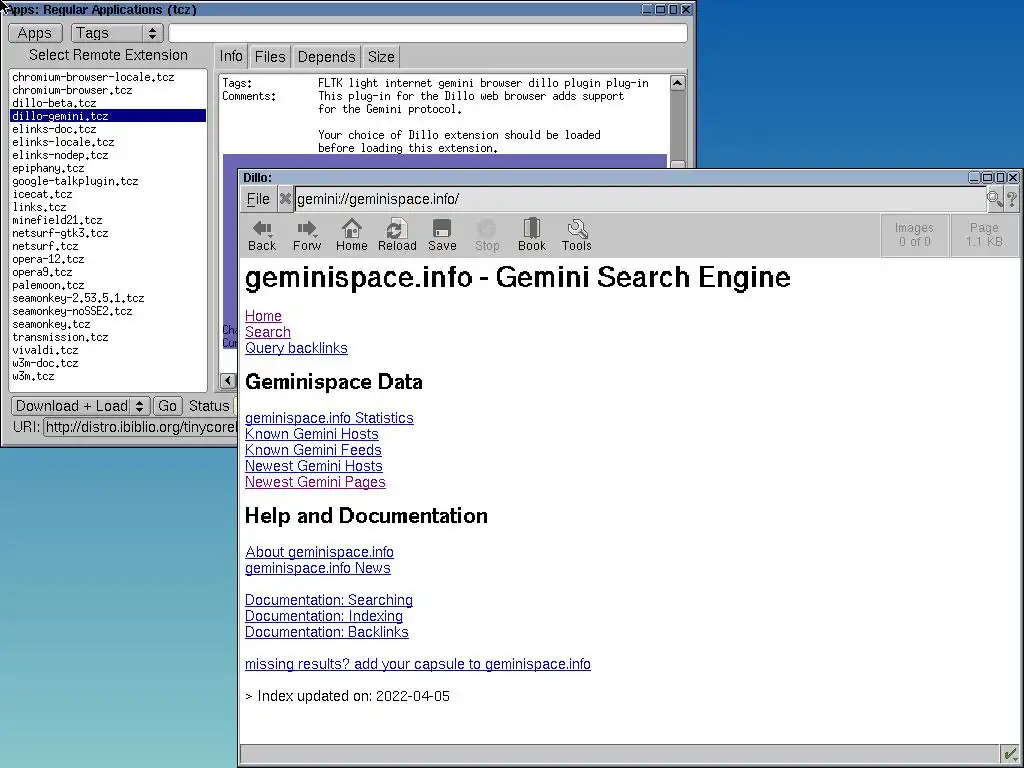Click the scroll-left arrow of the Info pane
Screen dimensions: 1024x768
[x=228, y=381]
